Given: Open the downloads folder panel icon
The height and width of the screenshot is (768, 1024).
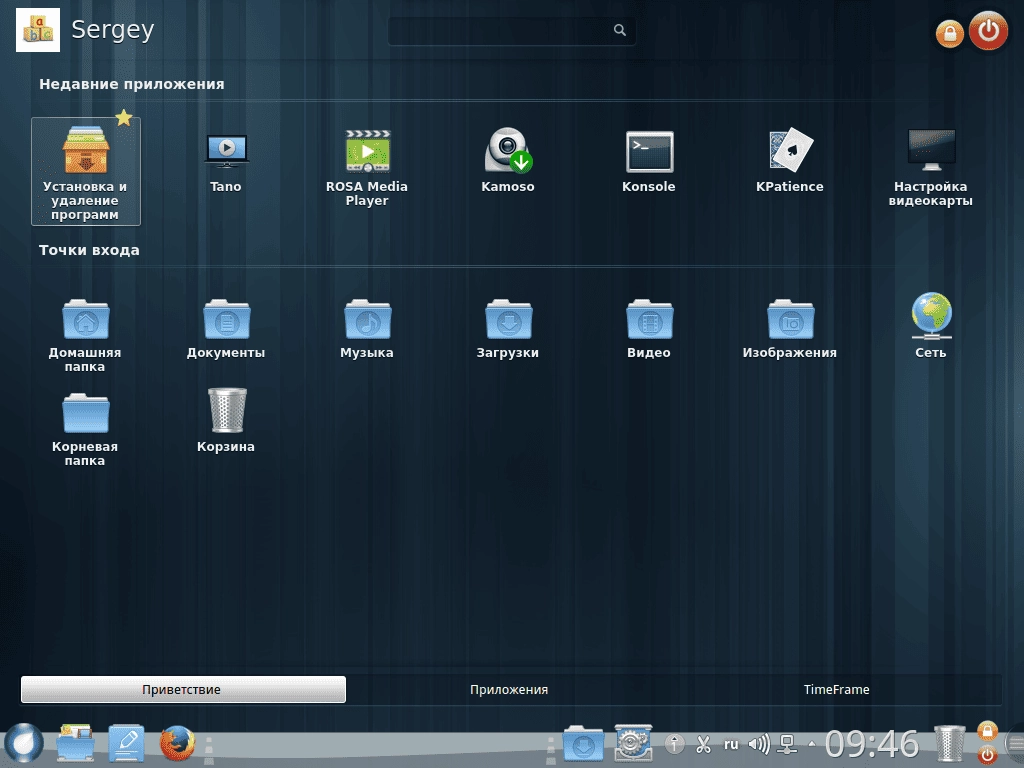Looking at the screenshot, I should tap(583, 743).
